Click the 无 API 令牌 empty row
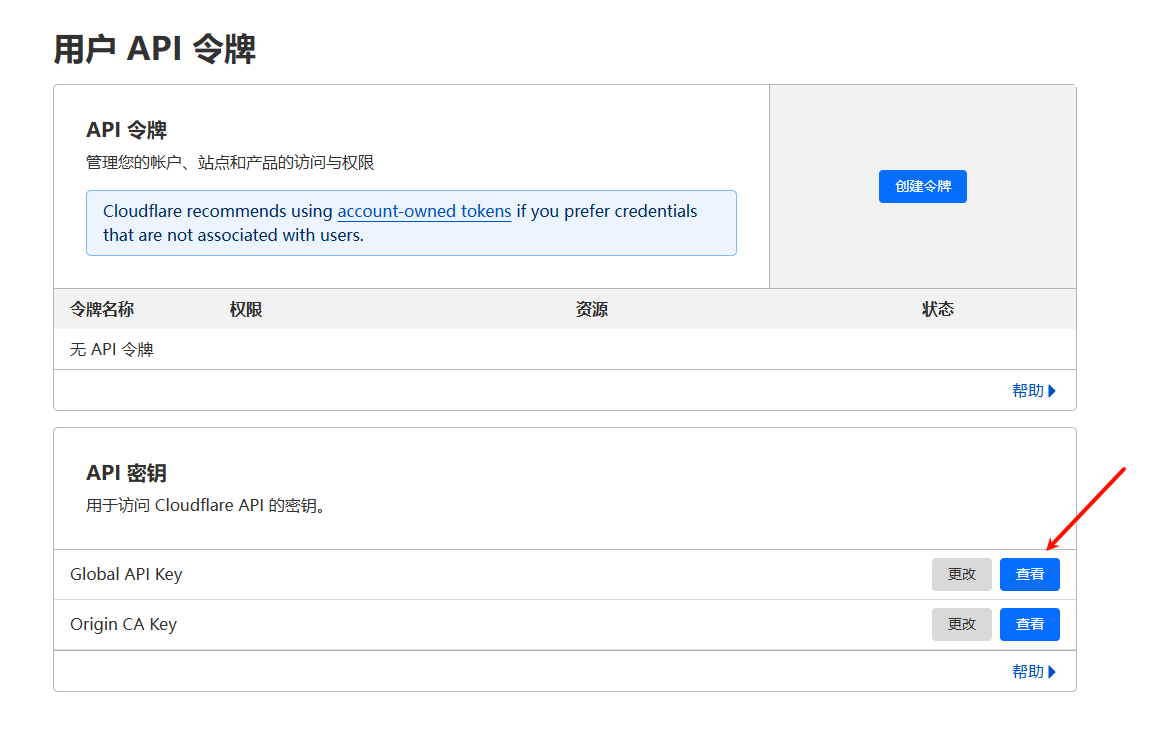This screenshot has height=737, width=1158. click(564, 349)
